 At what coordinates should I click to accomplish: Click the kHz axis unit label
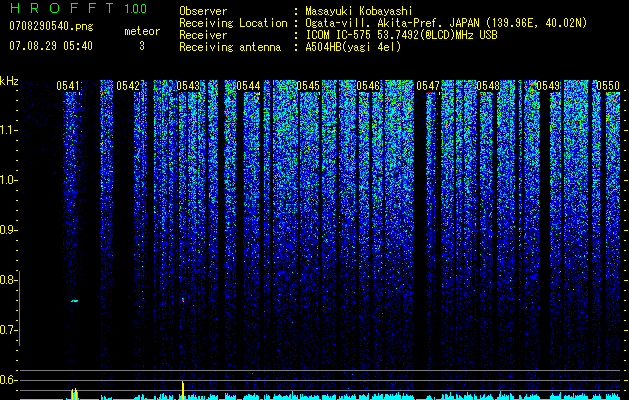(x=9, y=81)
